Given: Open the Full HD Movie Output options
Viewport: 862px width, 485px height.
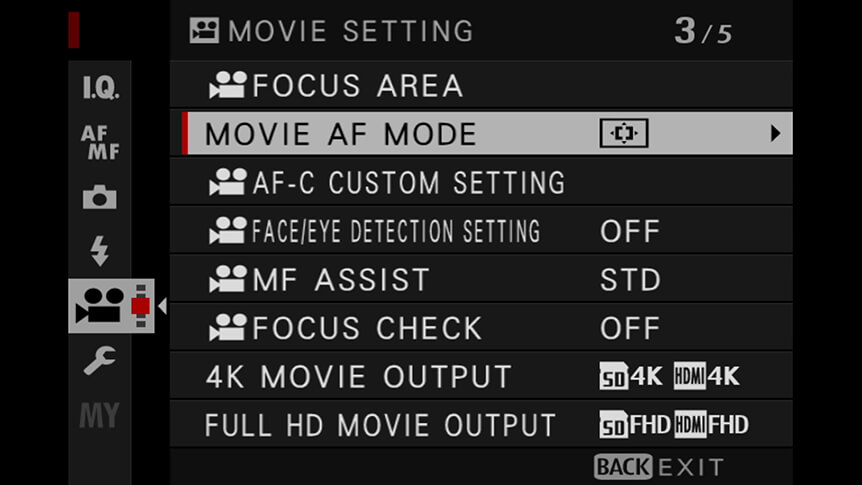Looking at the screenshot, I should pos(481,425).
